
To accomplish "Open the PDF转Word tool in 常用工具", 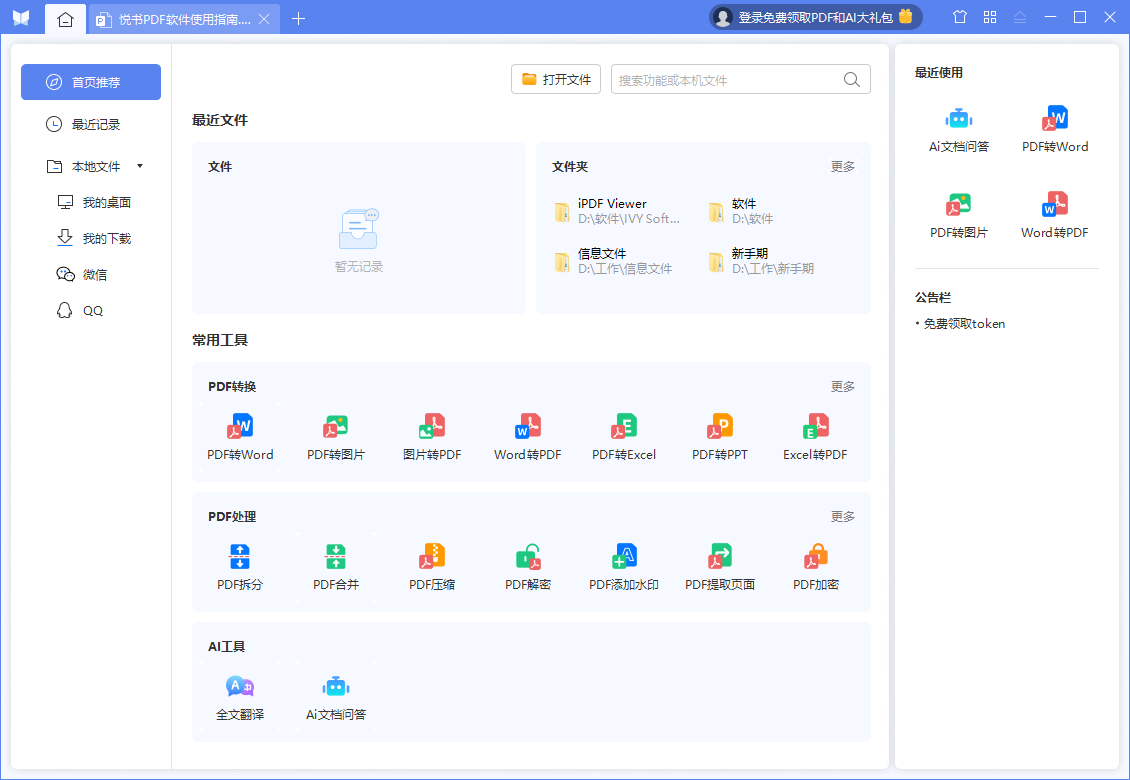I will (x=240, y=437).
